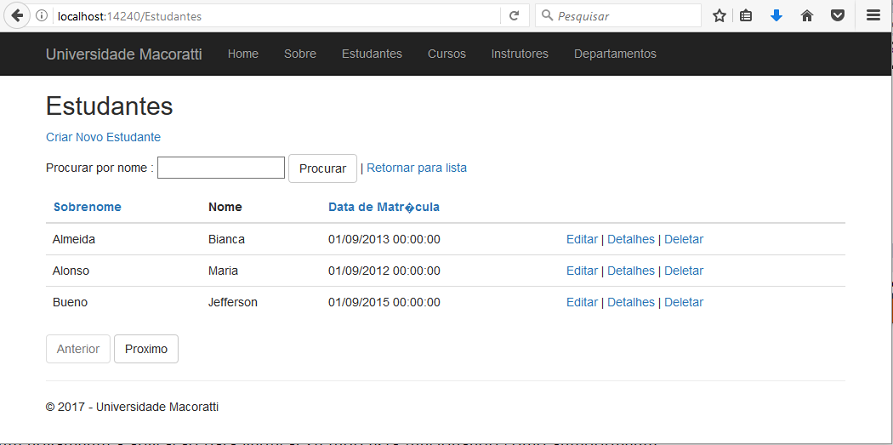Go back using browser back arrow

(x=17, y=15)
